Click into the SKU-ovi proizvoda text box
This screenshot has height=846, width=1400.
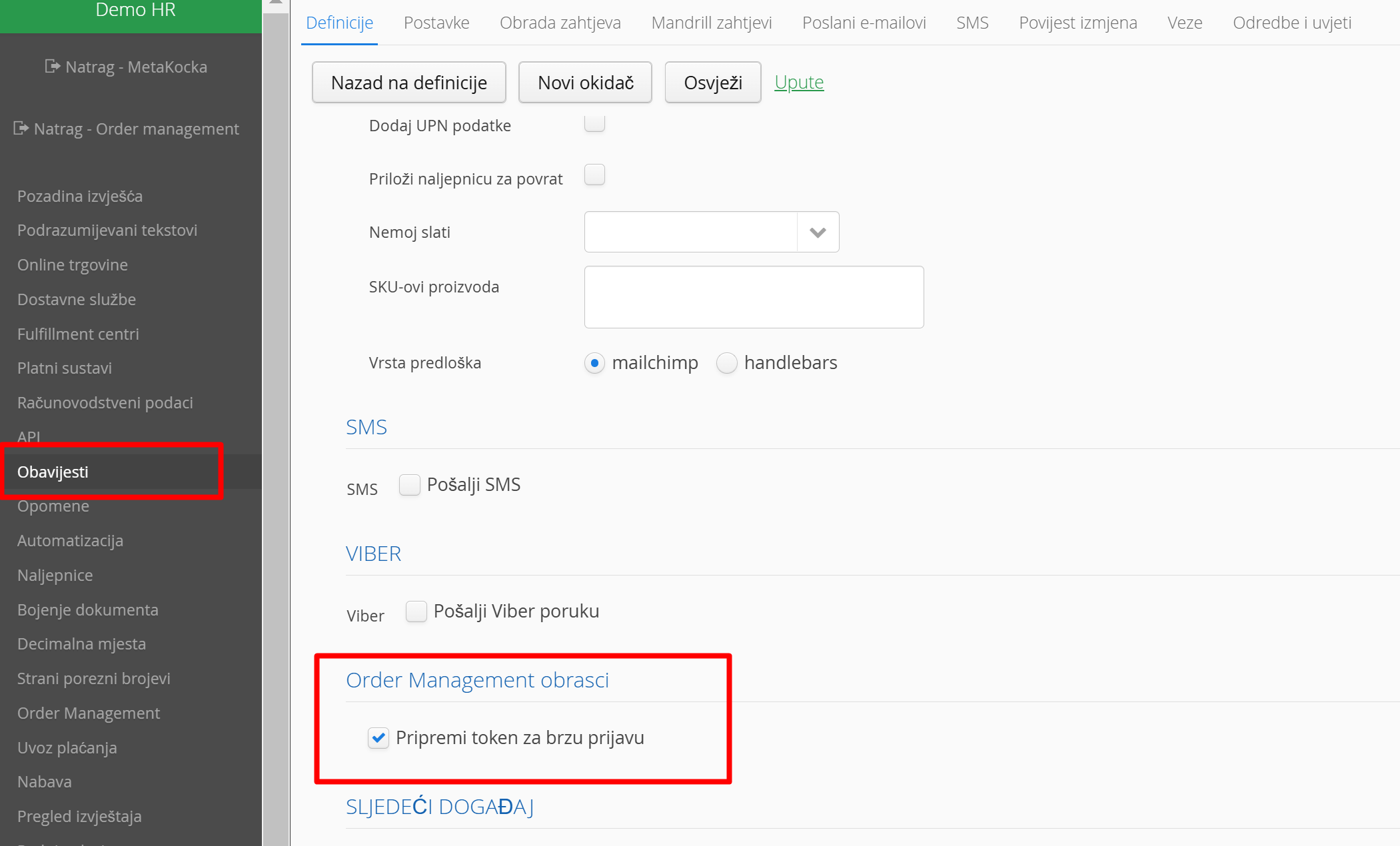(x=754, y=297)
